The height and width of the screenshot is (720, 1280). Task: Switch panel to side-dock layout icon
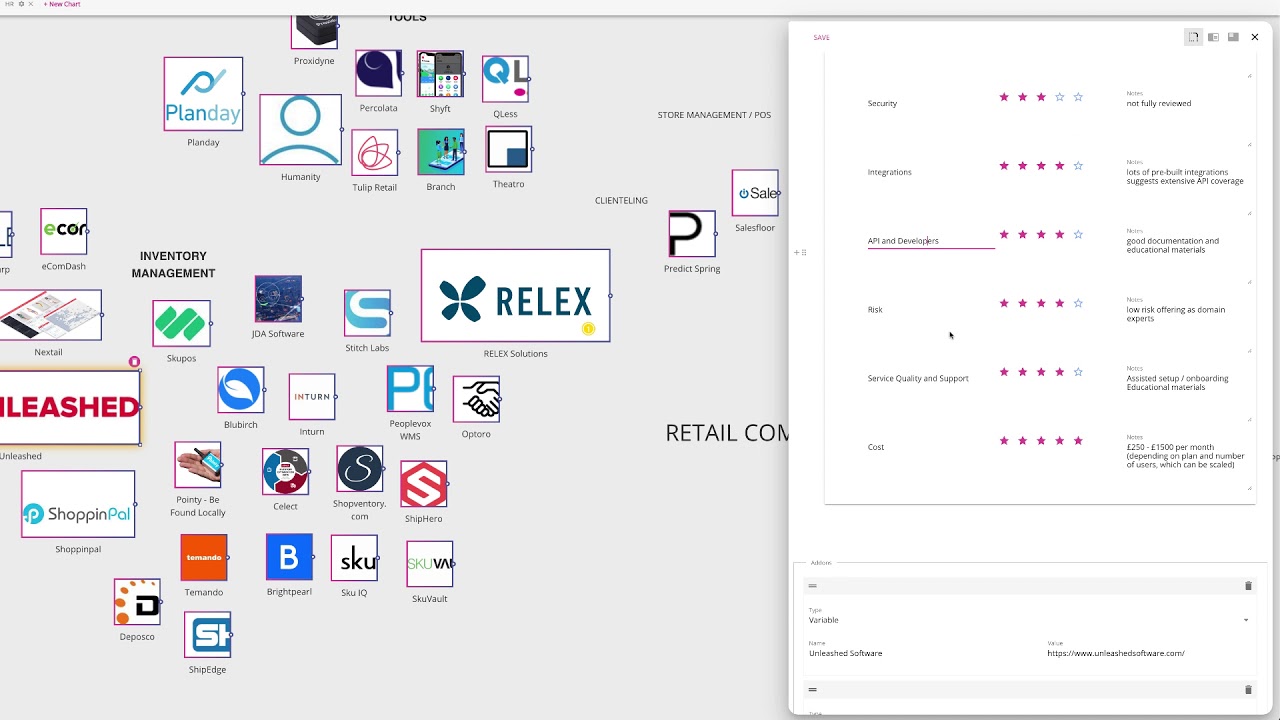[x=1213, y=37]
